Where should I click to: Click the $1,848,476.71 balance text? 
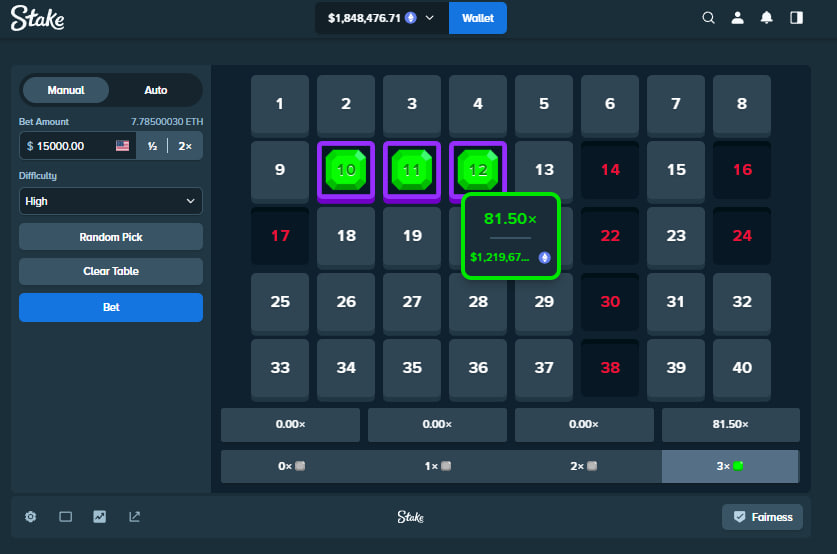pyautogui.click(x=364, y=18)
